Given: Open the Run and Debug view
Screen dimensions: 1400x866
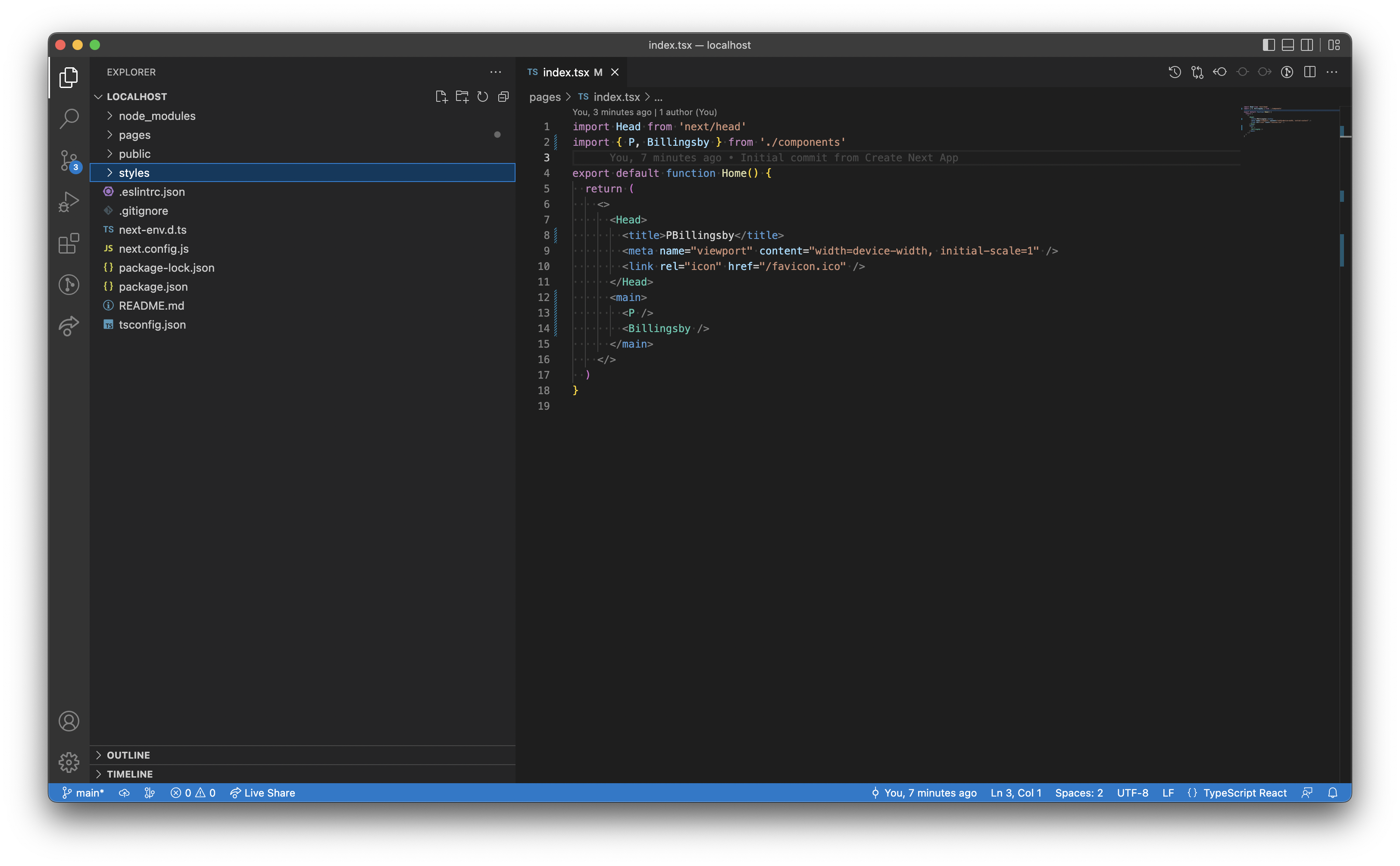Looking at the screenshot, I should (x=69, y=201).
